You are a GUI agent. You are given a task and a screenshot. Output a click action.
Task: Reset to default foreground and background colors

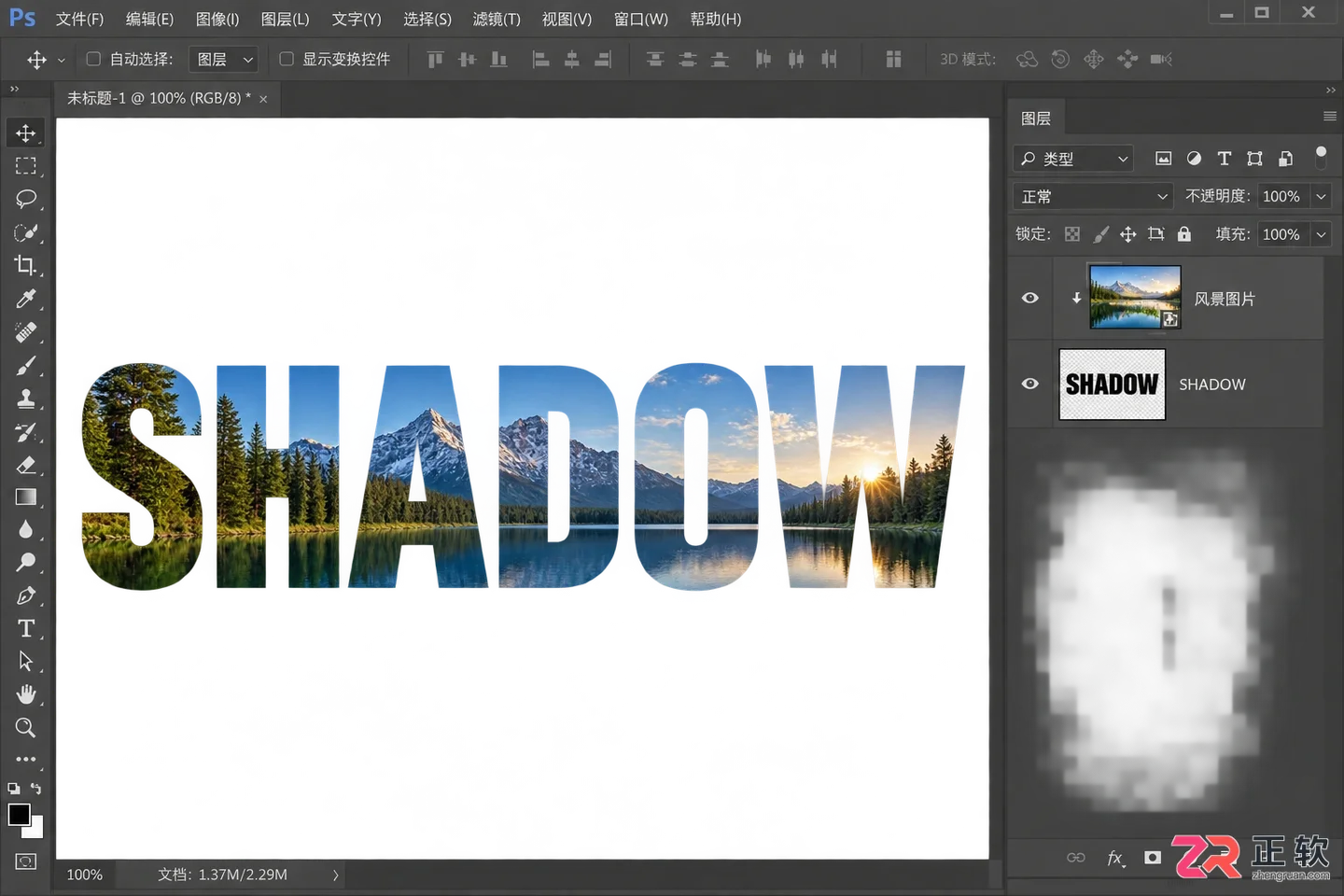pos(13,789)
